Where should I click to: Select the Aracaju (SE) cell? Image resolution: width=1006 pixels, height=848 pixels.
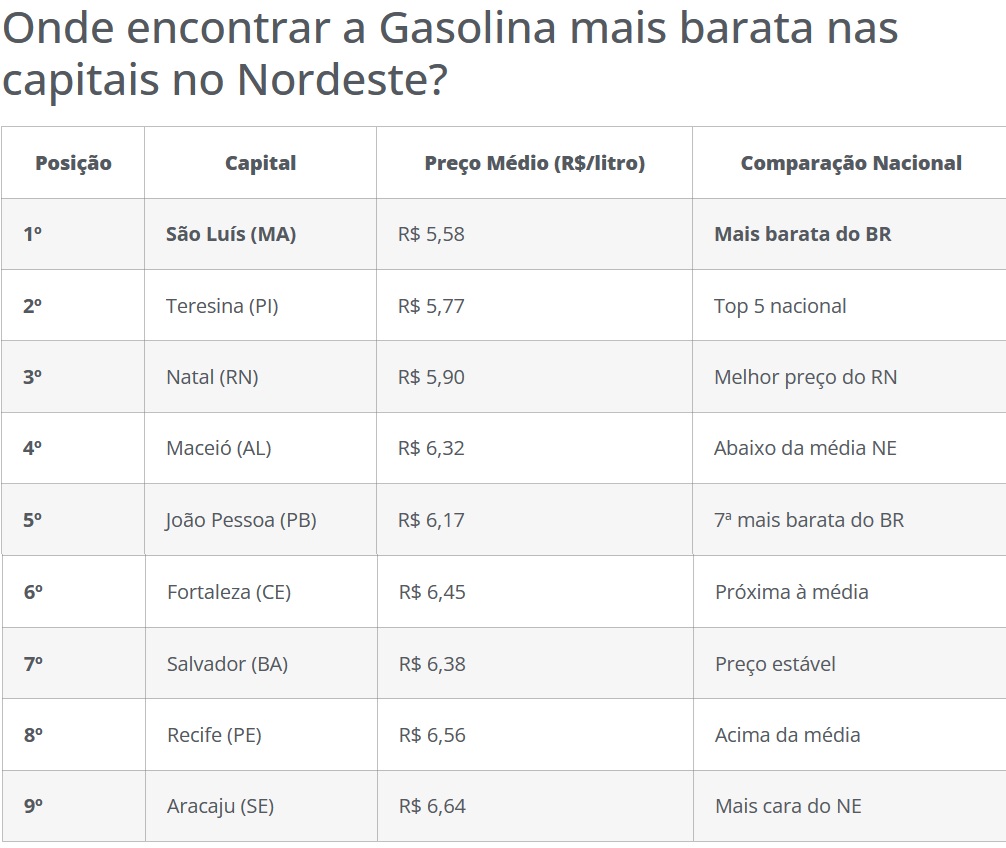220,806
